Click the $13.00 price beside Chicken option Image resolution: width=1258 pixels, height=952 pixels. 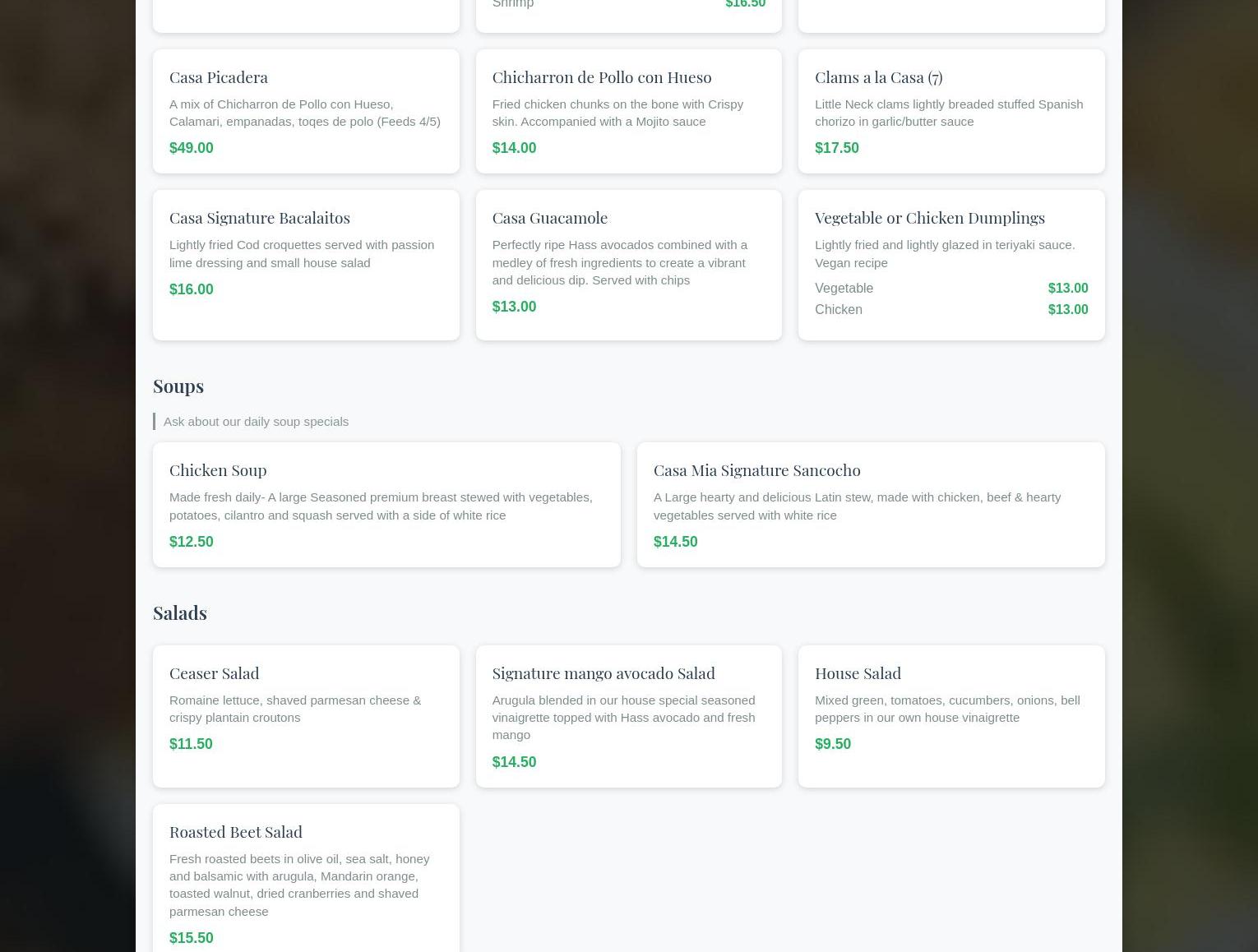click(x=1068, y=309)
